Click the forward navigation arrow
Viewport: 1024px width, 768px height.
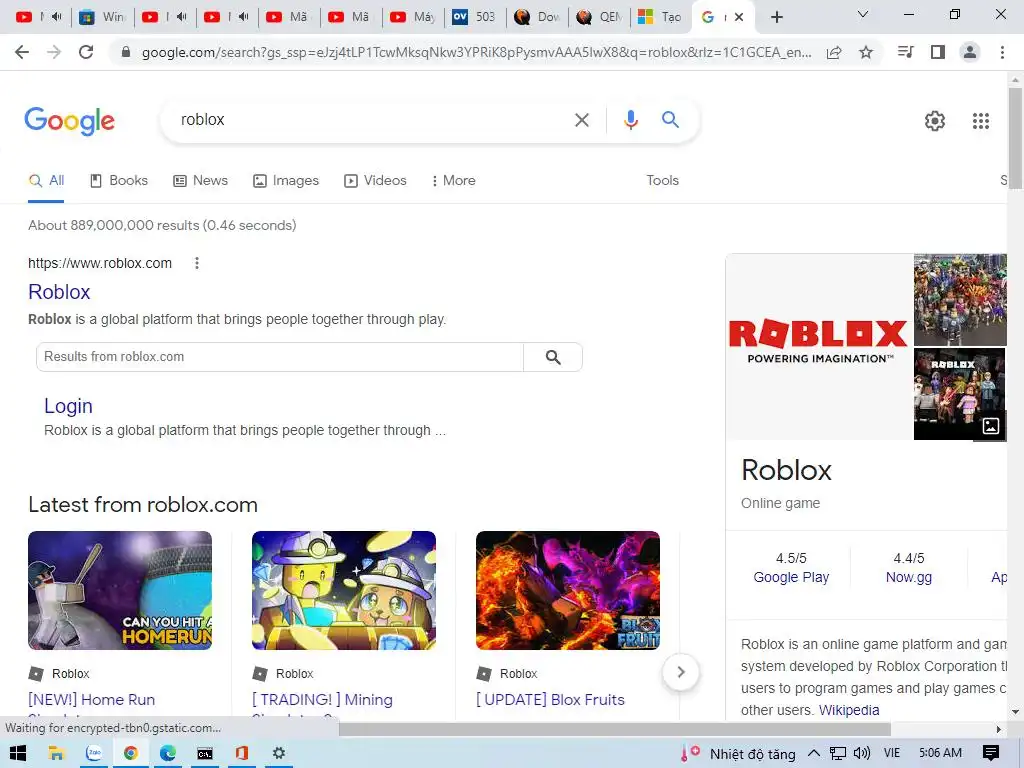(54, 52)
